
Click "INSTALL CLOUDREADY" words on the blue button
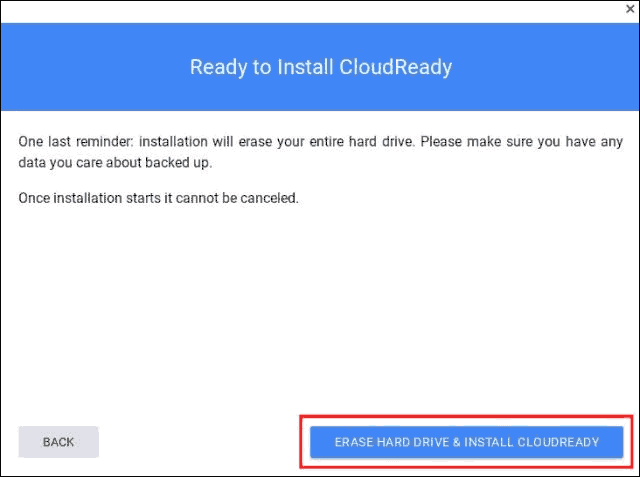point(531,442)
